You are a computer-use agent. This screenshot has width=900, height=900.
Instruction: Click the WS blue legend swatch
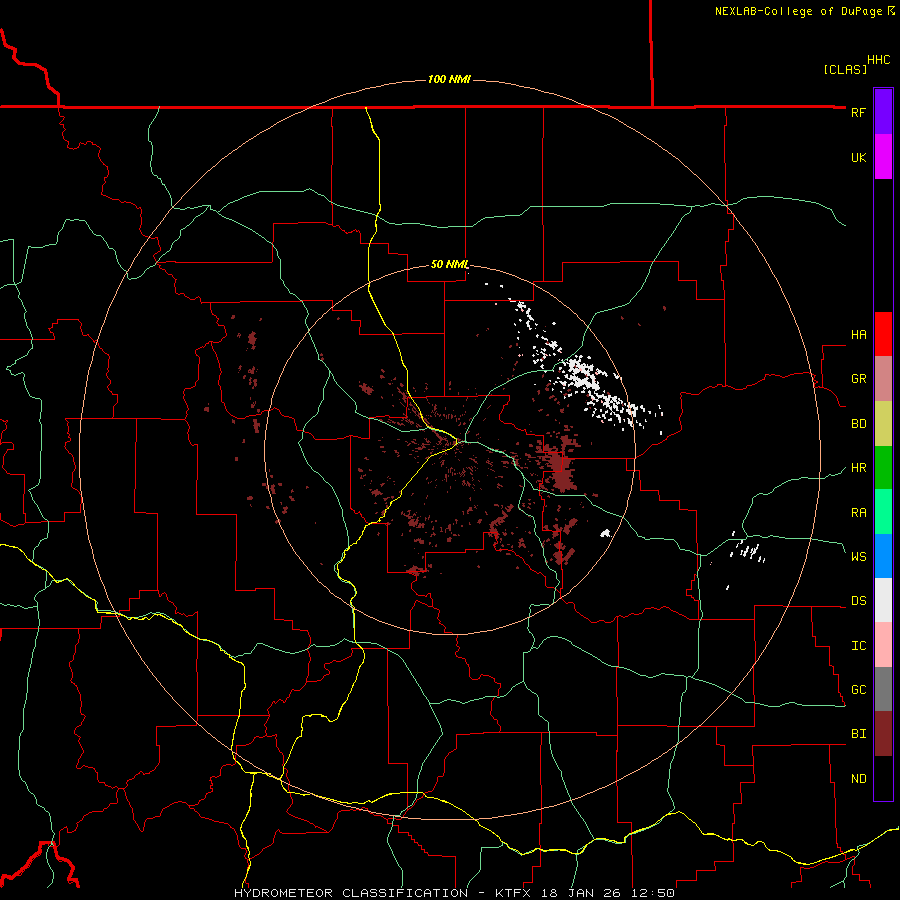(x=883, y=556)
